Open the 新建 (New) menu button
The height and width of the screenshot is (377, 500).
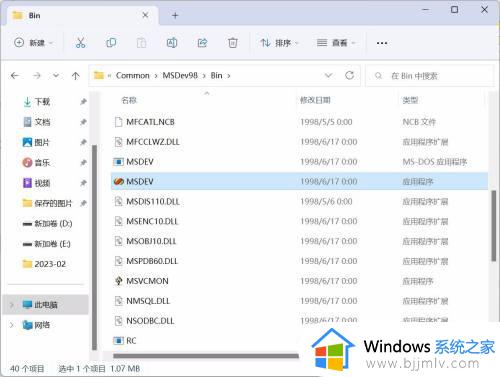point(33,43)
